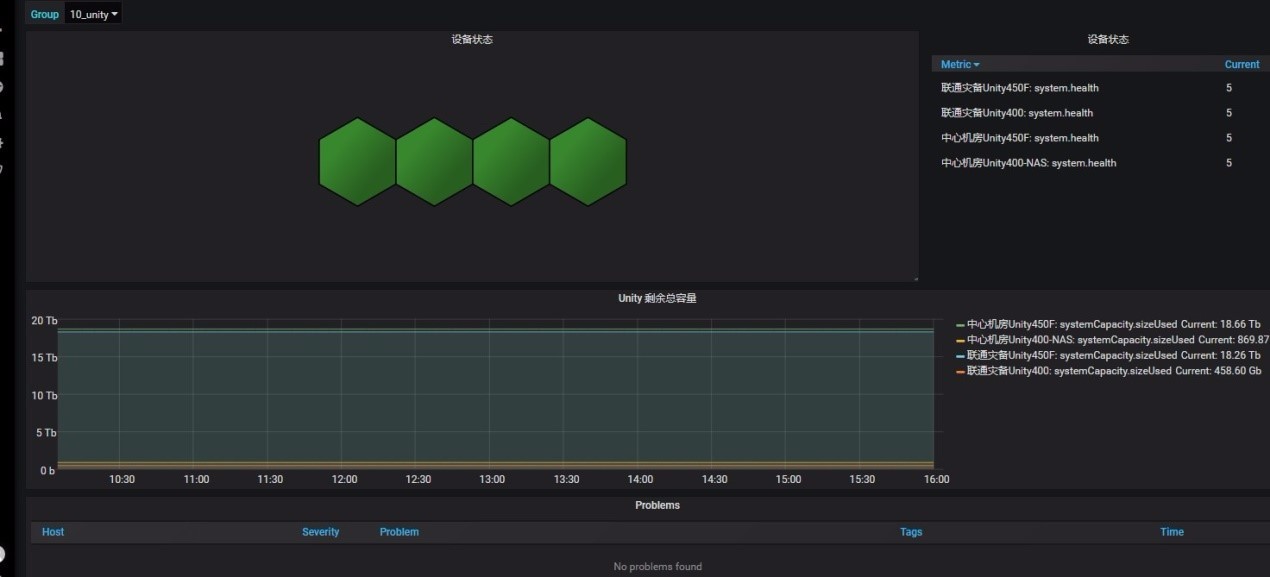Select the 中心机房Unity450F: system.health row
Viewport: 1270px width, 577px height.
tap(1100, 138)
